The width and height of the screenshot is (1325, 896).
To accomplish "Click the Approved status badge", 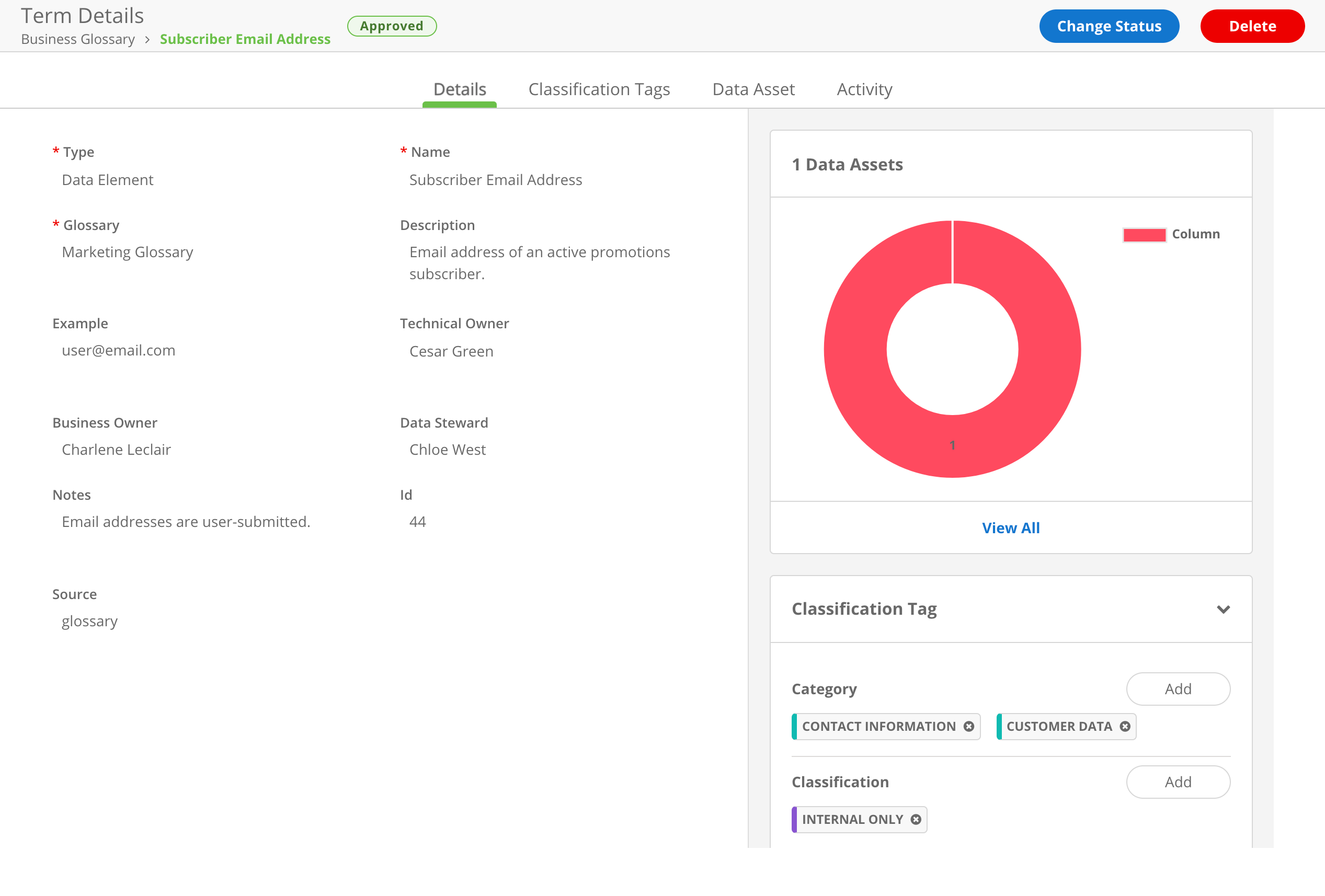I will pos(392,26).
